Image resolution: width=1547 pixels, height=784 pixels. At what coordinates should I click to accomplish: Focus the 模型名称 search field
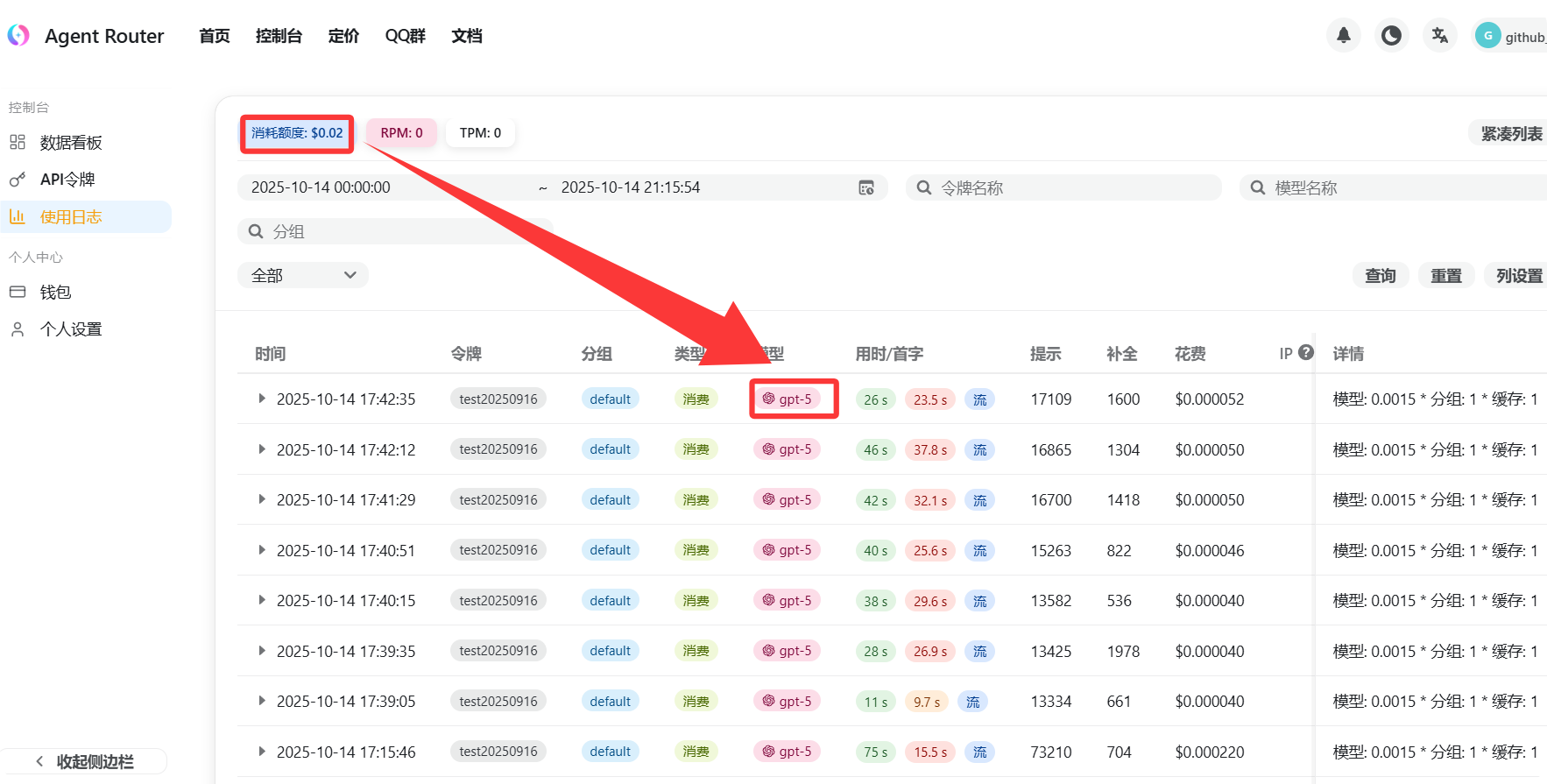tap(1395, 187)
